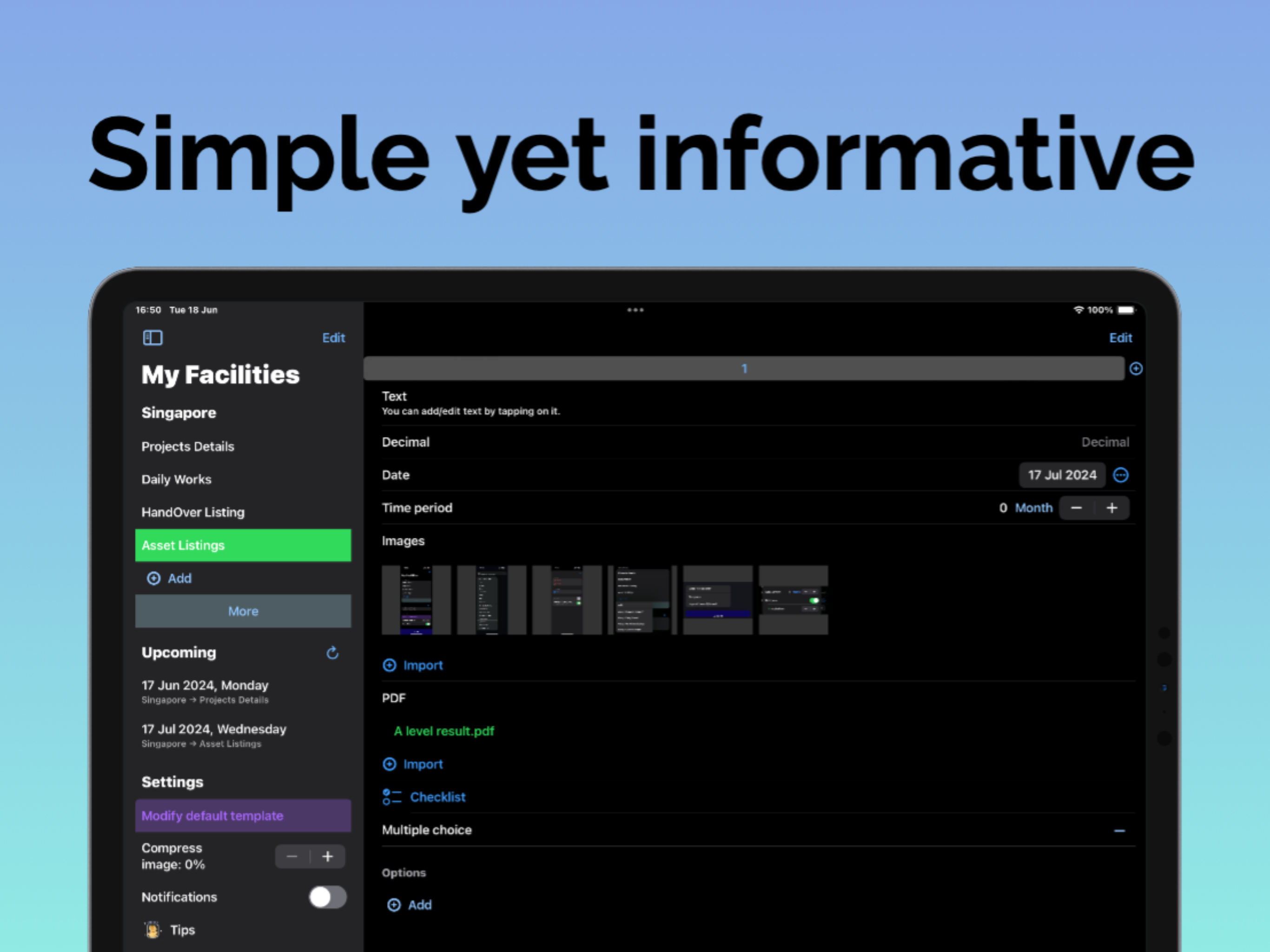This screenshot has width=1270, height=952.
Task: Tap Singapore → Projects Details subtitle
Action: [x=205, y=700]
